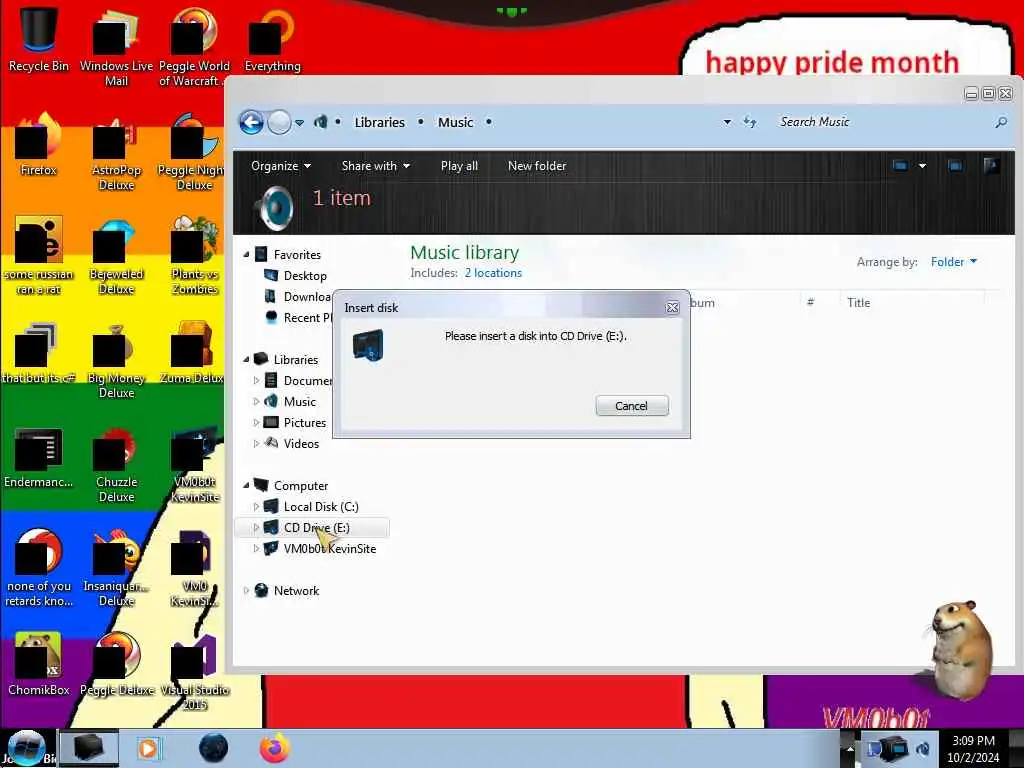Collapse the Libraries tree group
Screen dimensions: 1024x768
[246, 359]
